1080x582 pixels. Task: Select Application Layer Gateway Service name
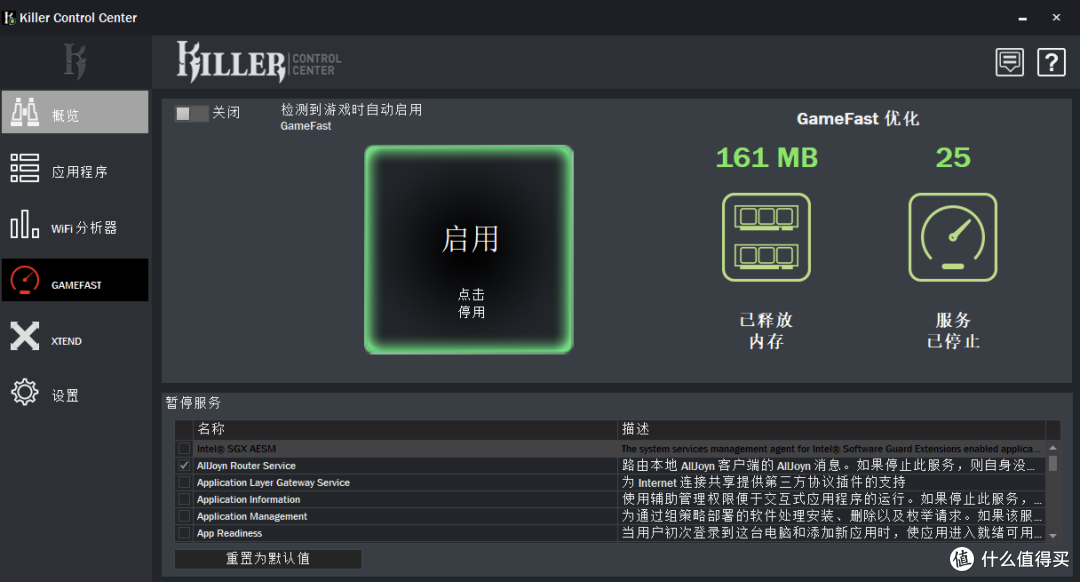pyautogui.click(x=273, y=483)
